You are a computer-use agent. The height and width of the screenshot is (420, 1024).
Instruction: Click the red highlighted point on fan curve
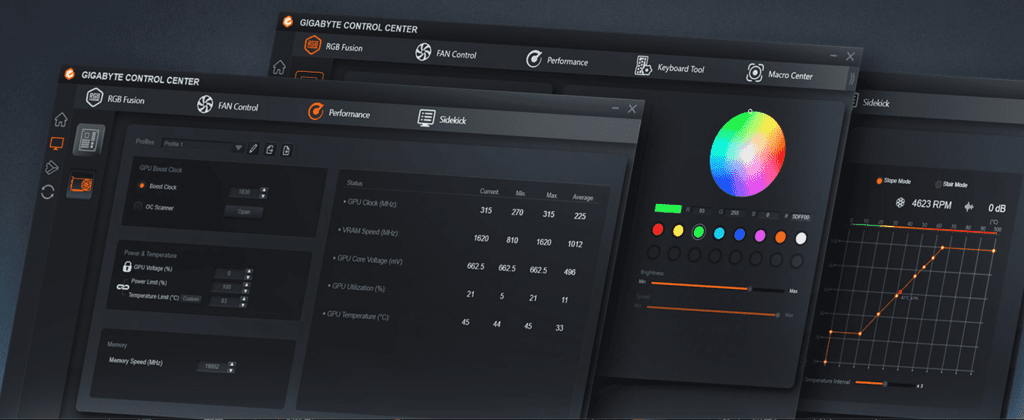pos(900,292)
